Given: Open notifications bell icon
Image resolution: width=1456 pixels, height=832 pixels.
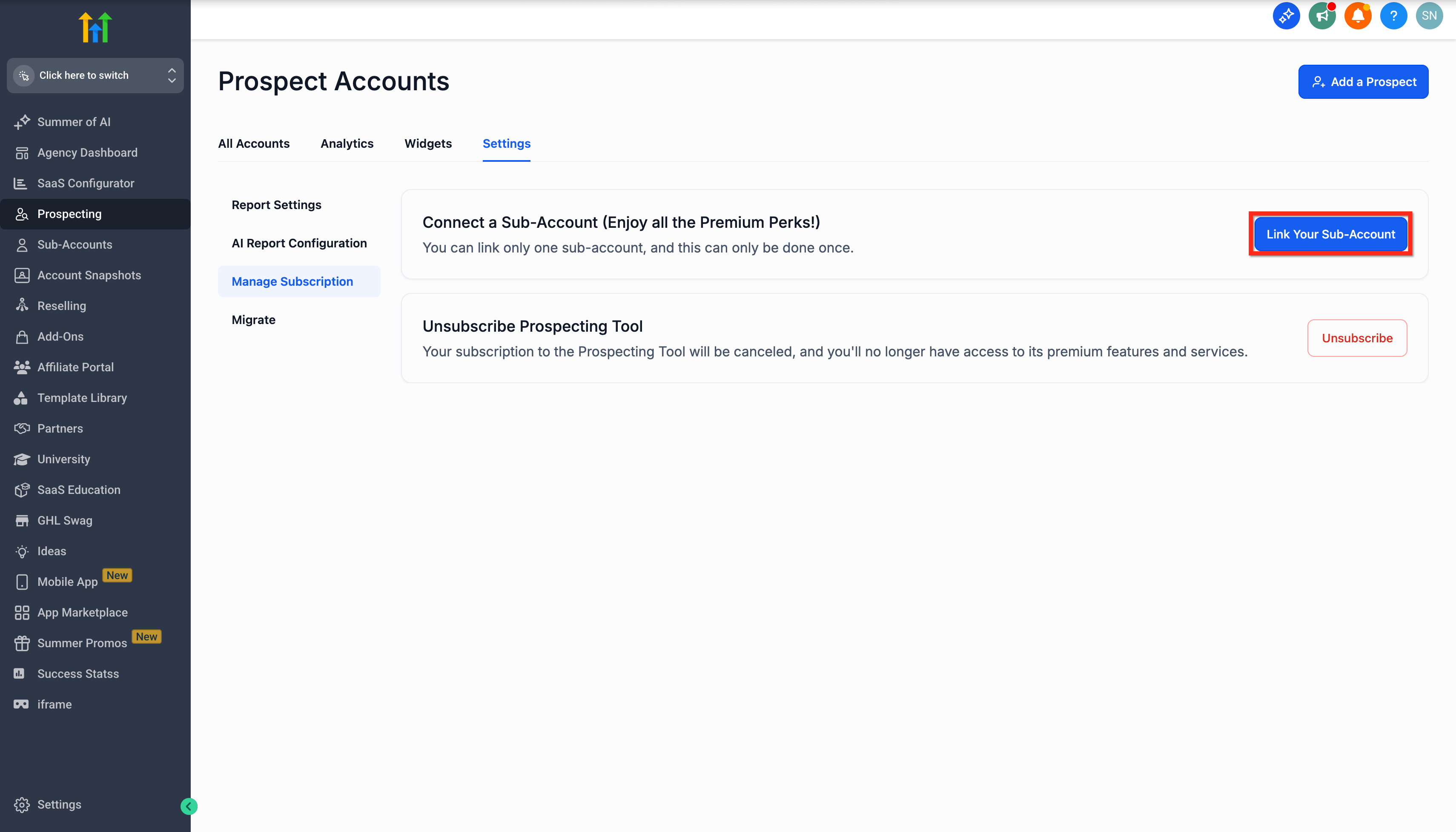Looking at the screenshot, I should click(1358, 16).
